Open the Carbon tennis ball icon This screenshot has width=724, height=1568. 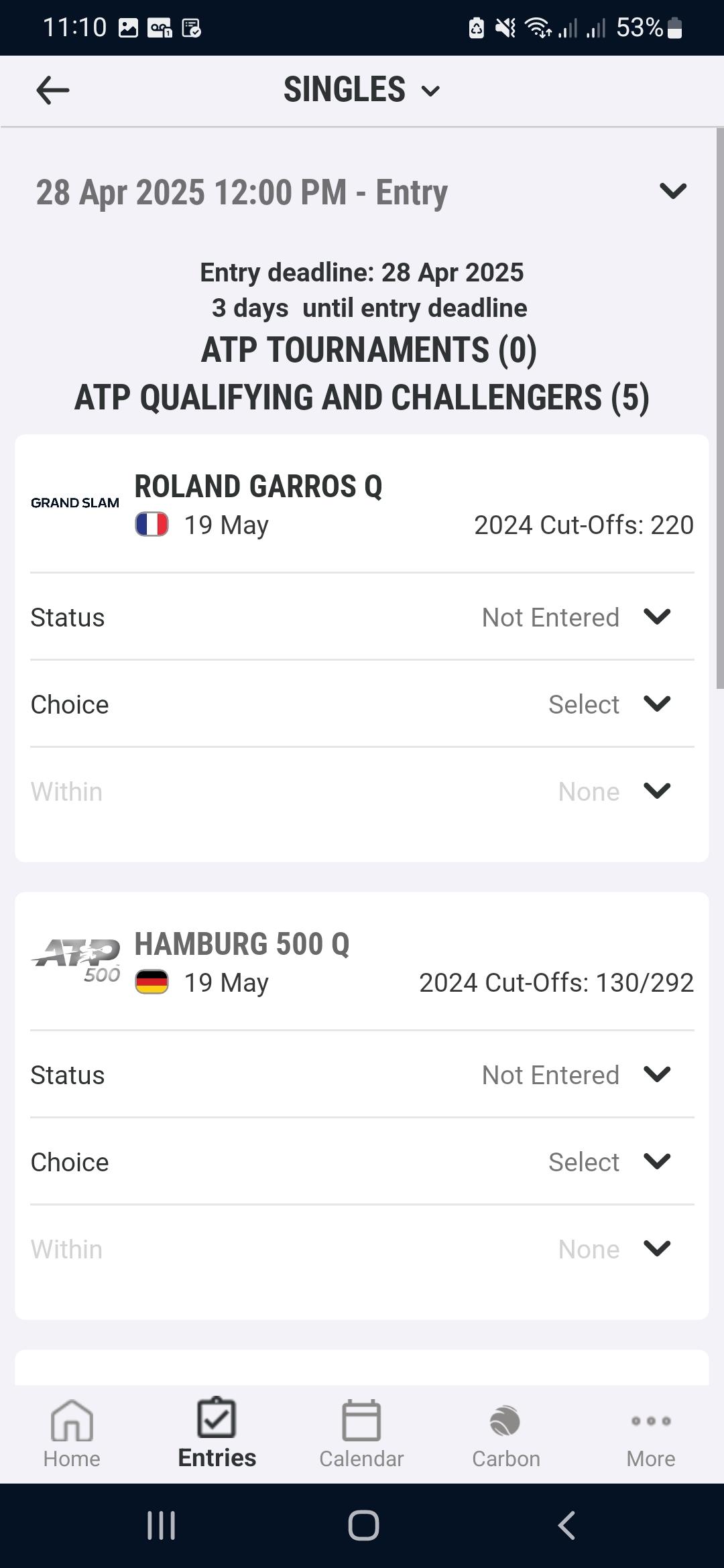point(505,1421)
